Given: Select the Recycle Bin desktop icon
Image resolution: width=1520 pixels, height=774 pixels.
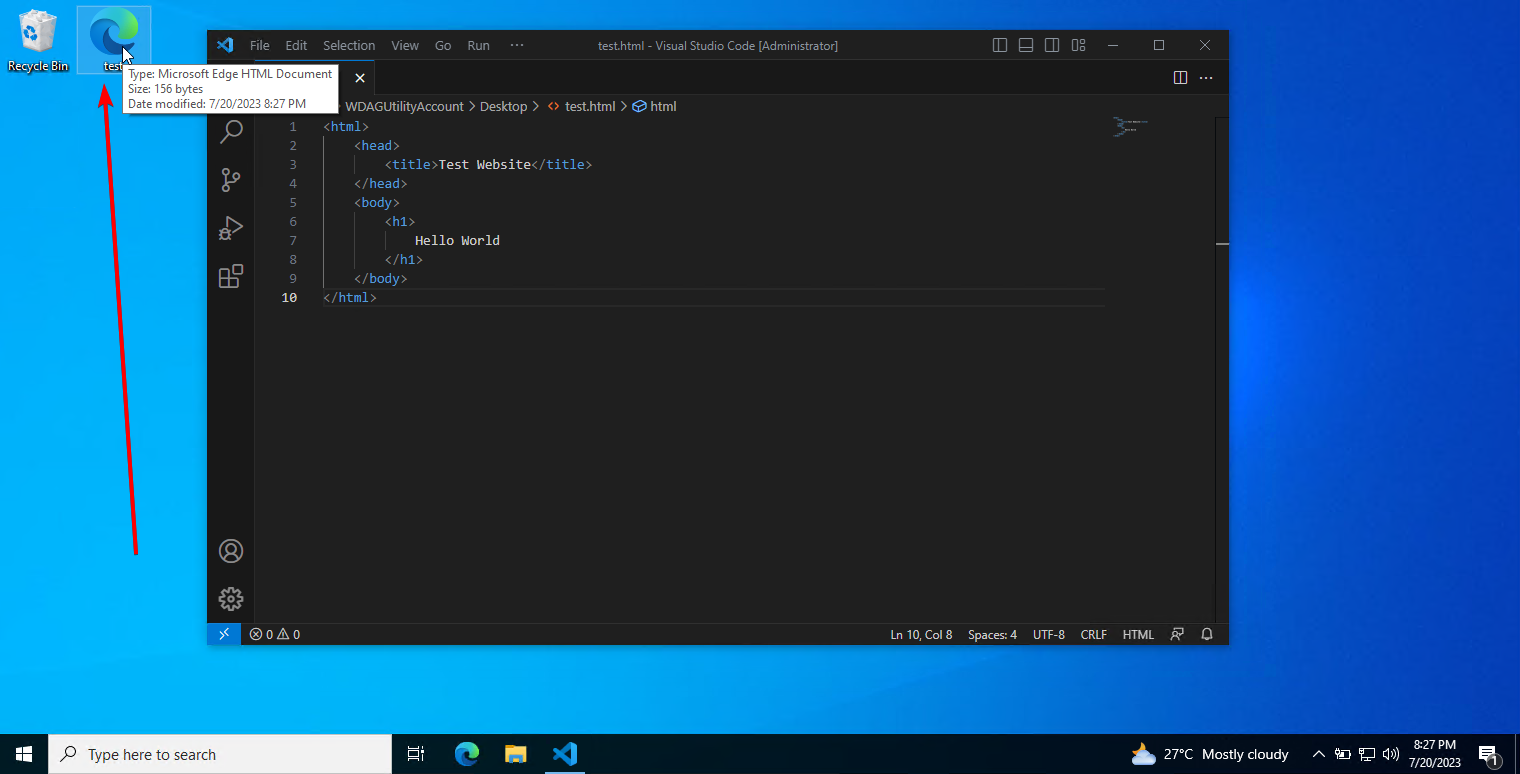Looking at the screenshot, I should [x=38, y=41].
